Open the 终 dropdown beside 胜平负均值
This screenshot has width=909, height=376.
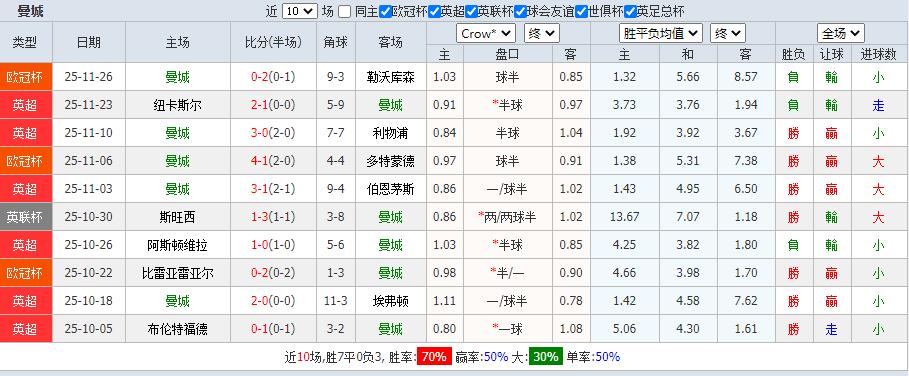728,34
